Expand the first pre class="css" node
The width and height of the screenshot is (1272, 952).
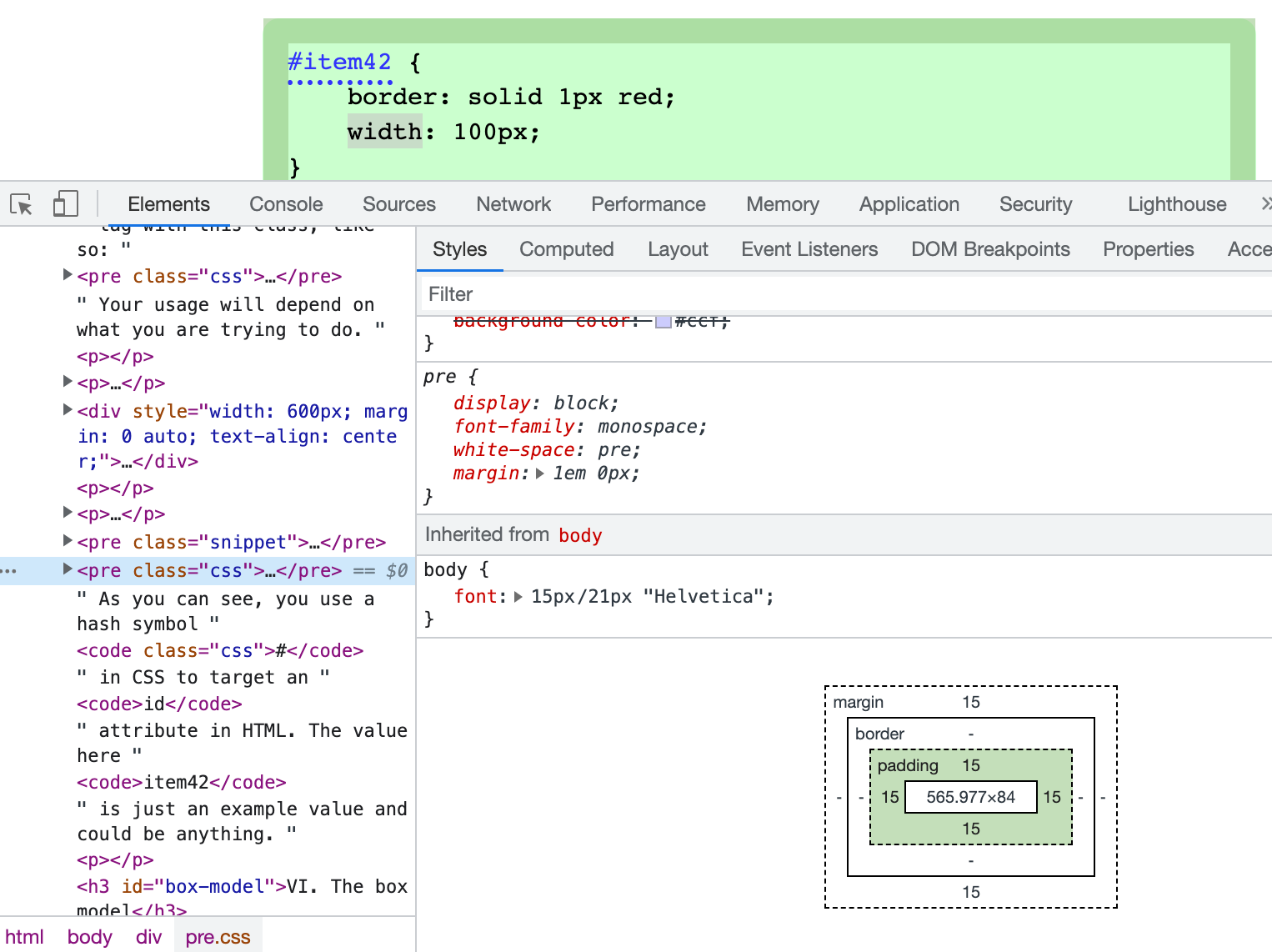(68, 275)
